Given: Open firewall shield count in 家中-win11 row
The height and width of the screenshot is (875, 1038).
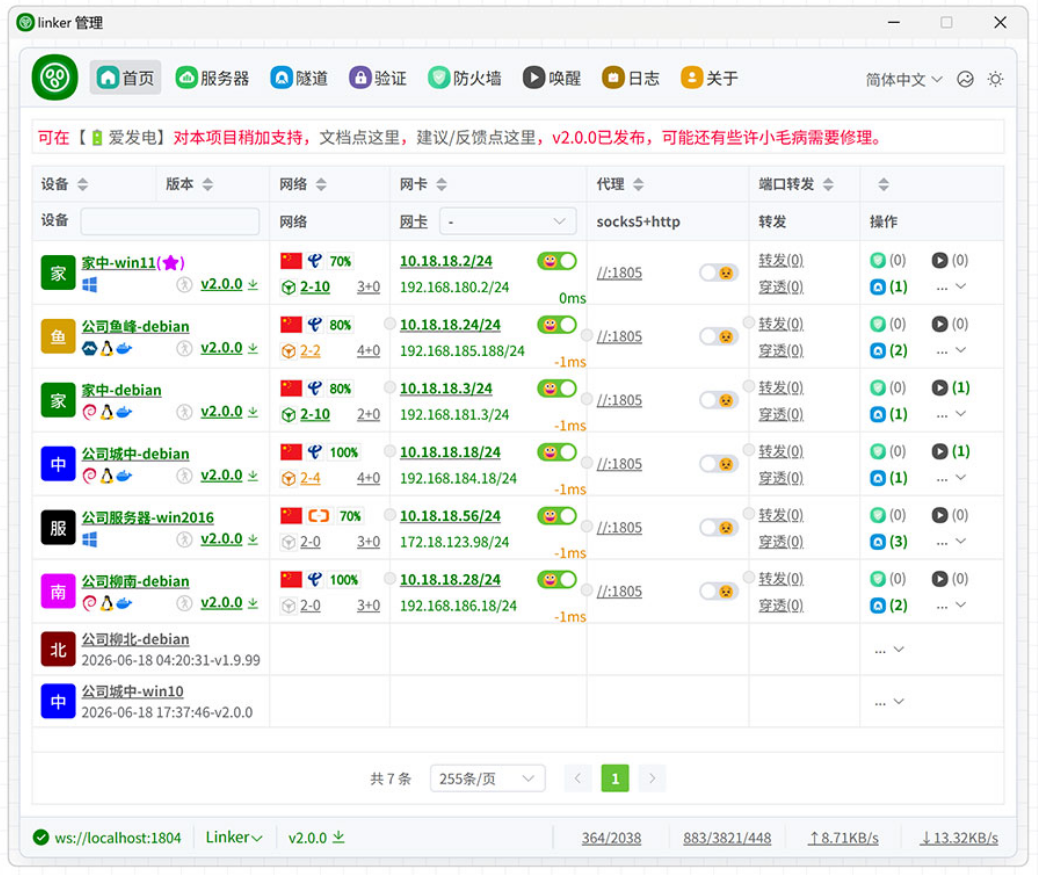Looking at the screenshot, I should tap(888, 260).
